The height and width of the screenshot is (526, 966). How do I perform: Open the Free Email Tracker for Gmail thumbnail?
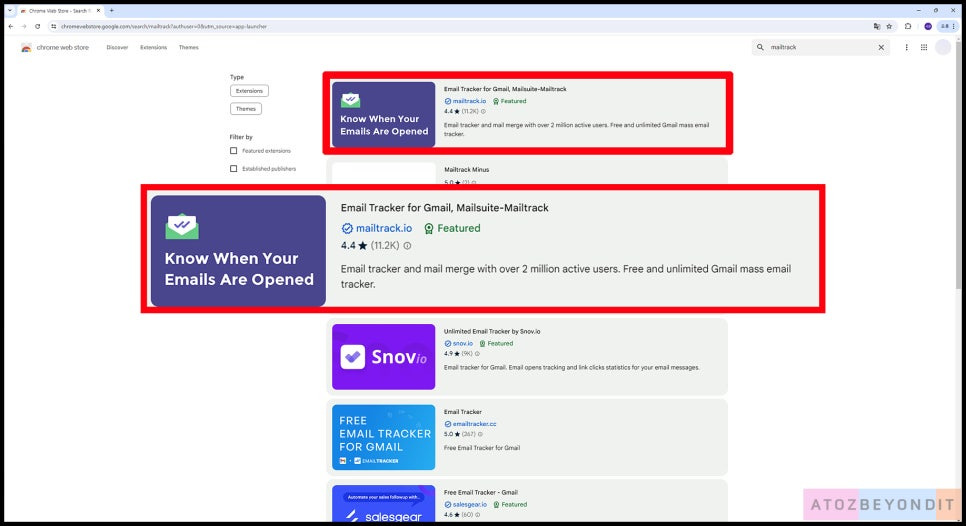point(383,437)
